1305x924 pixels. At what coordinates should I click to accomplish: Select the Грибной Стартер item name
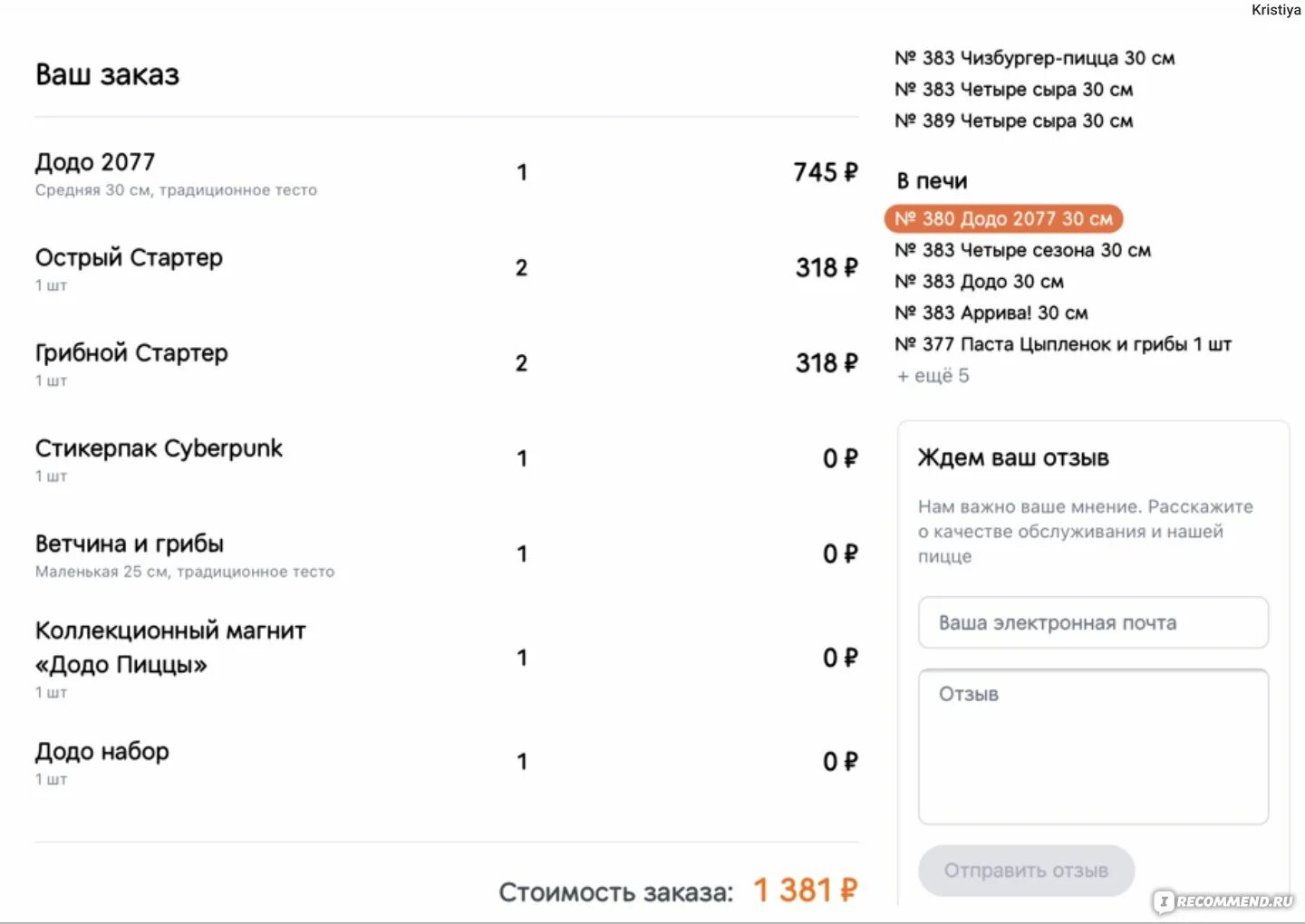click(x=131, y=353)
